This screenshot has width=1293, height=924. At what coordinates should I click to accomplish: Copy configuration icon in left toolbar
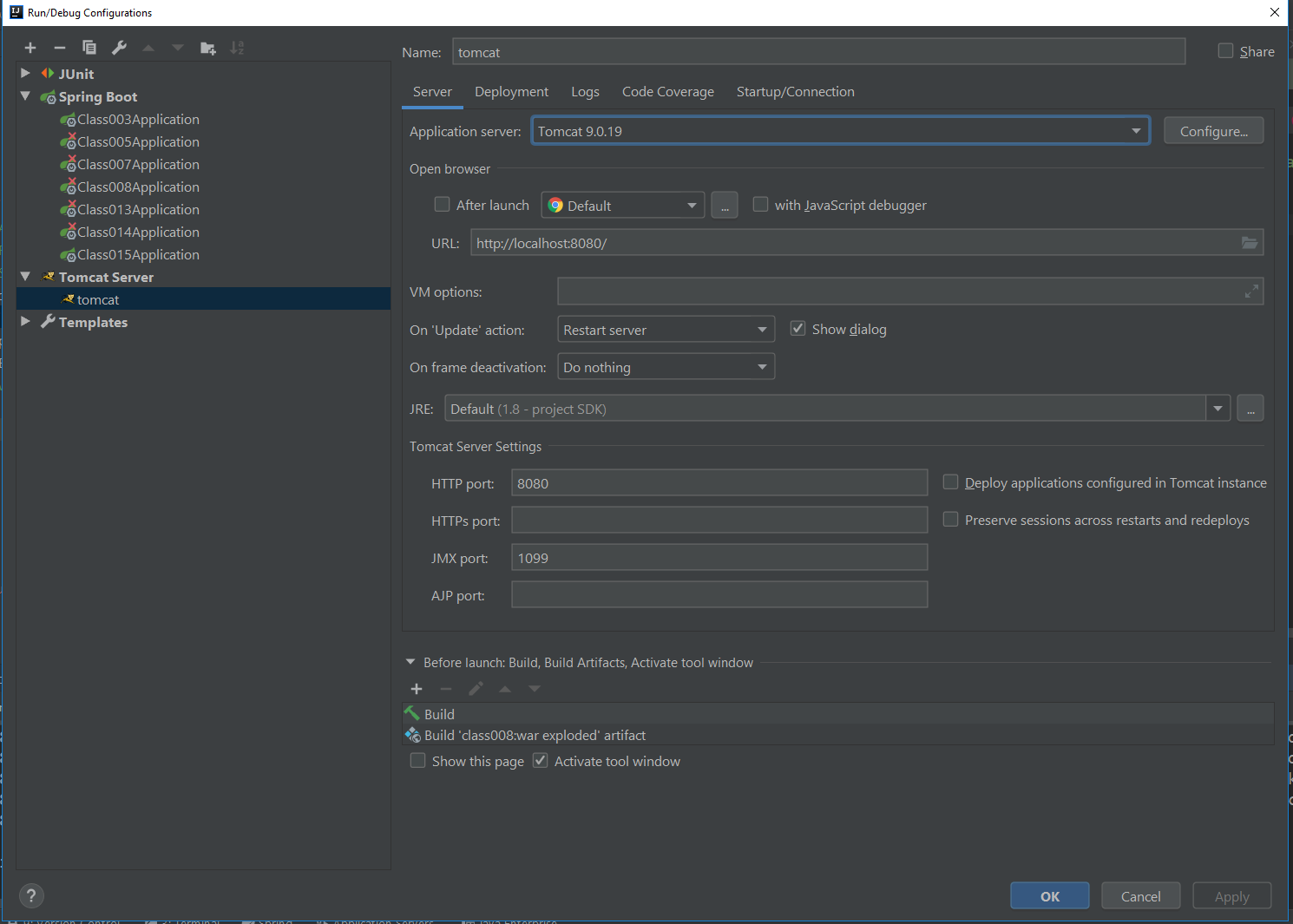(89, 48)
